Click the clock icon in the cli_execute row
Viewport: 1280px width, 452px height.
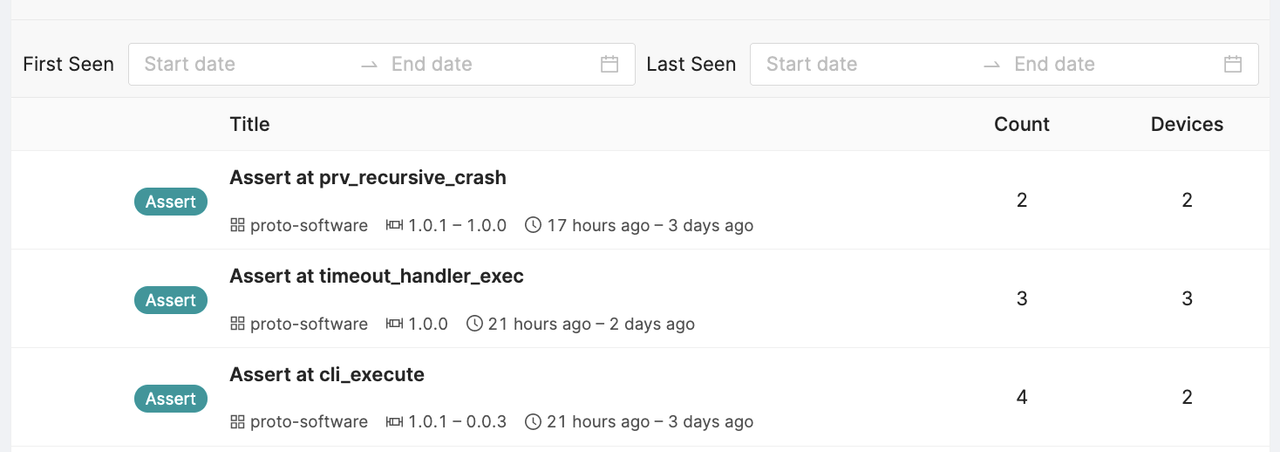pos(533,422)
